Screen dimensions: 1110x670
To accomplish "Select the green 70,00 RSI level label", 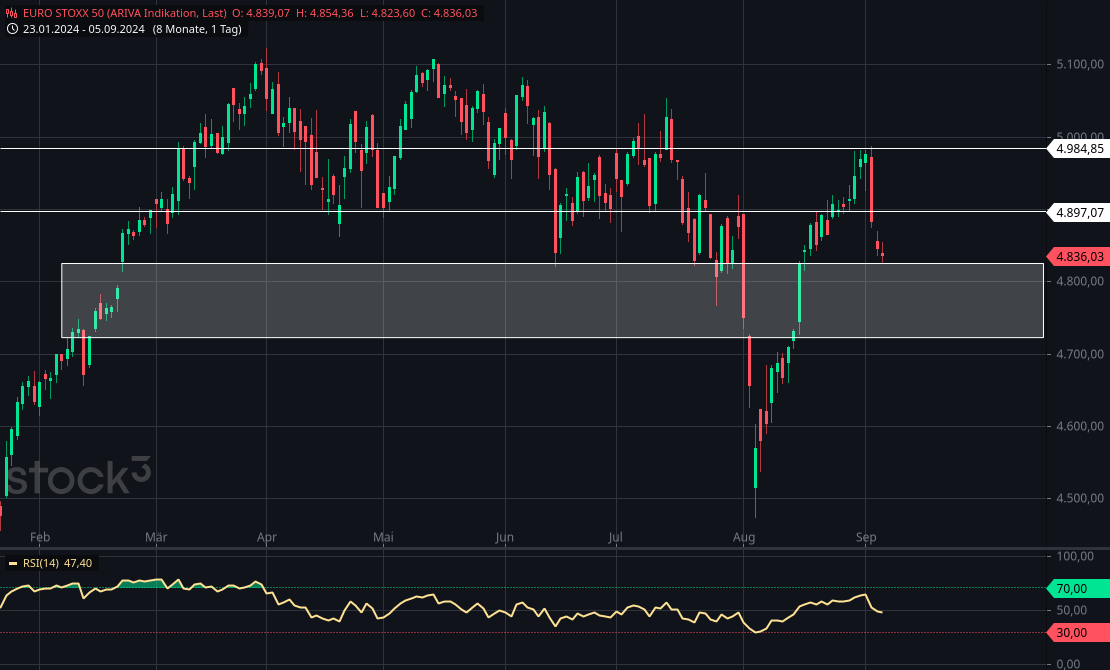I will (1077, 589).
